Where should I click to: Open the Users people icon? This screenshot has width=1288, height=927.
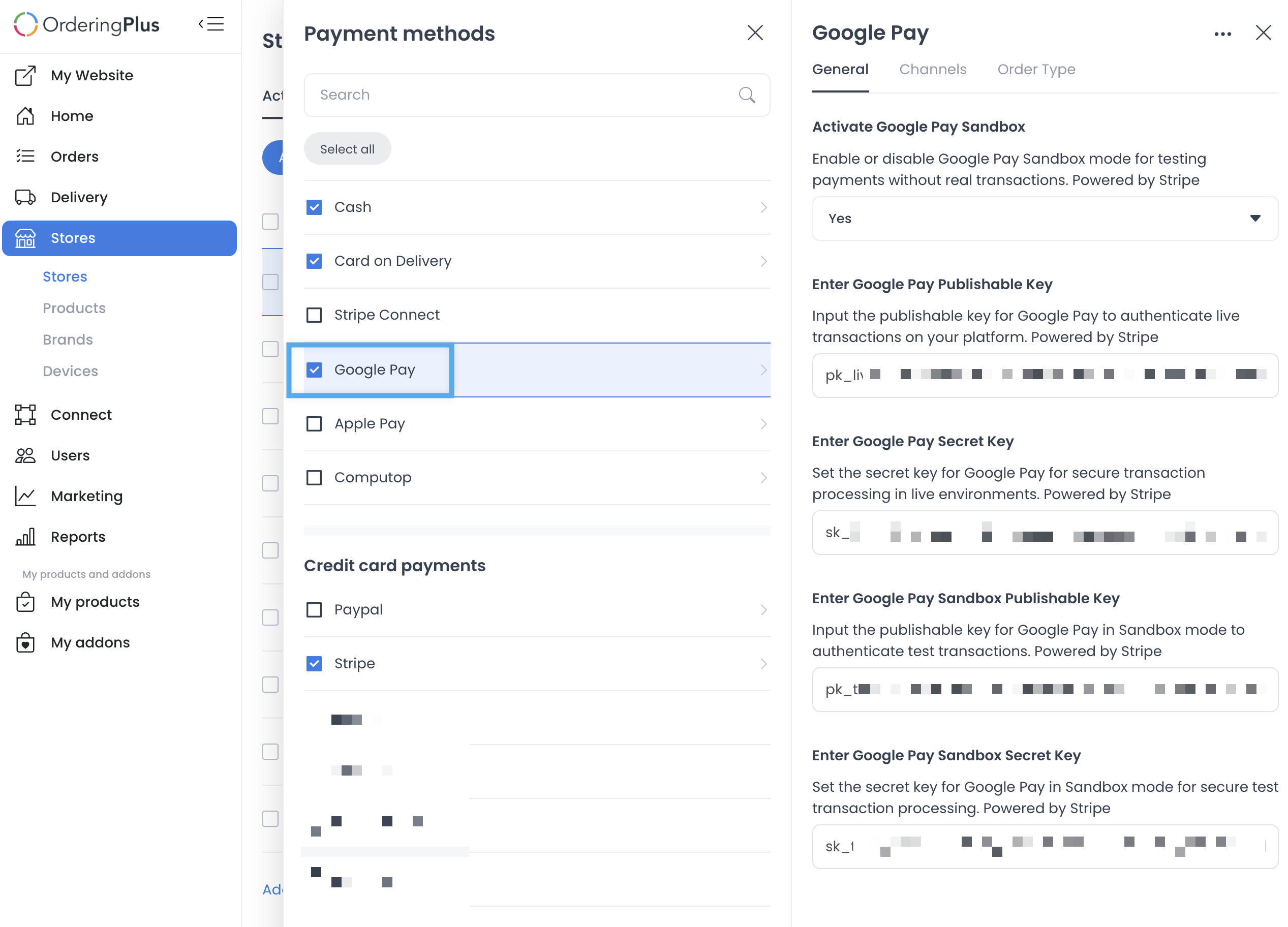pos(25,455)
